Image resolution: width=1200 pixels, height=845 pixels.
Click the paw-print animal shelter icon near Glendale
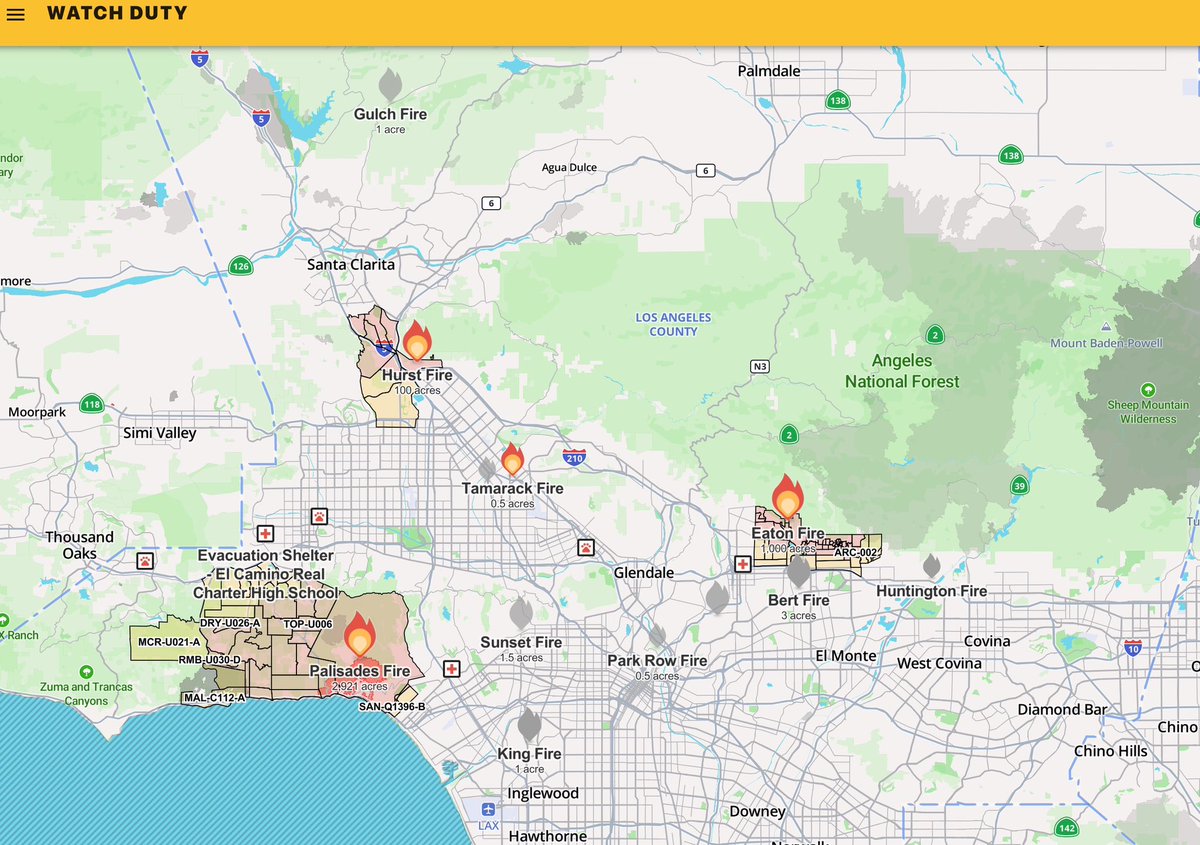[x=586, y=547]
